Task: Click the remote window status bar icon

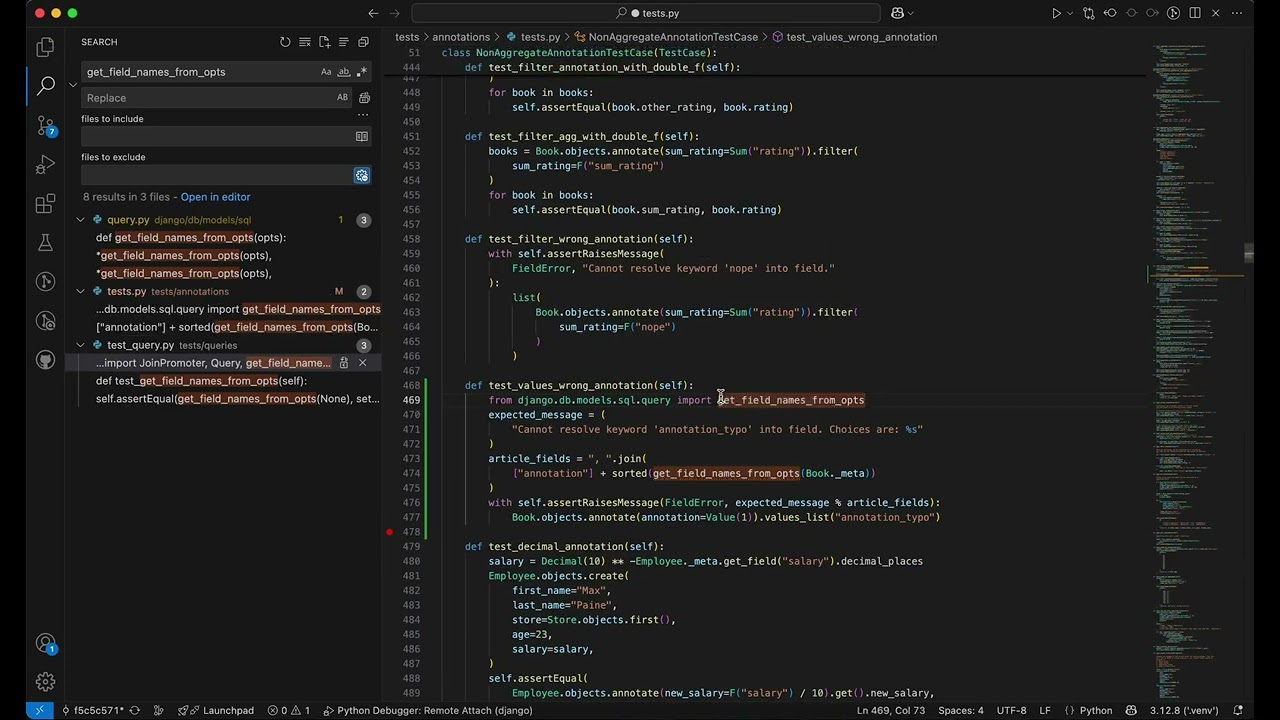Action: coord(40,710)
